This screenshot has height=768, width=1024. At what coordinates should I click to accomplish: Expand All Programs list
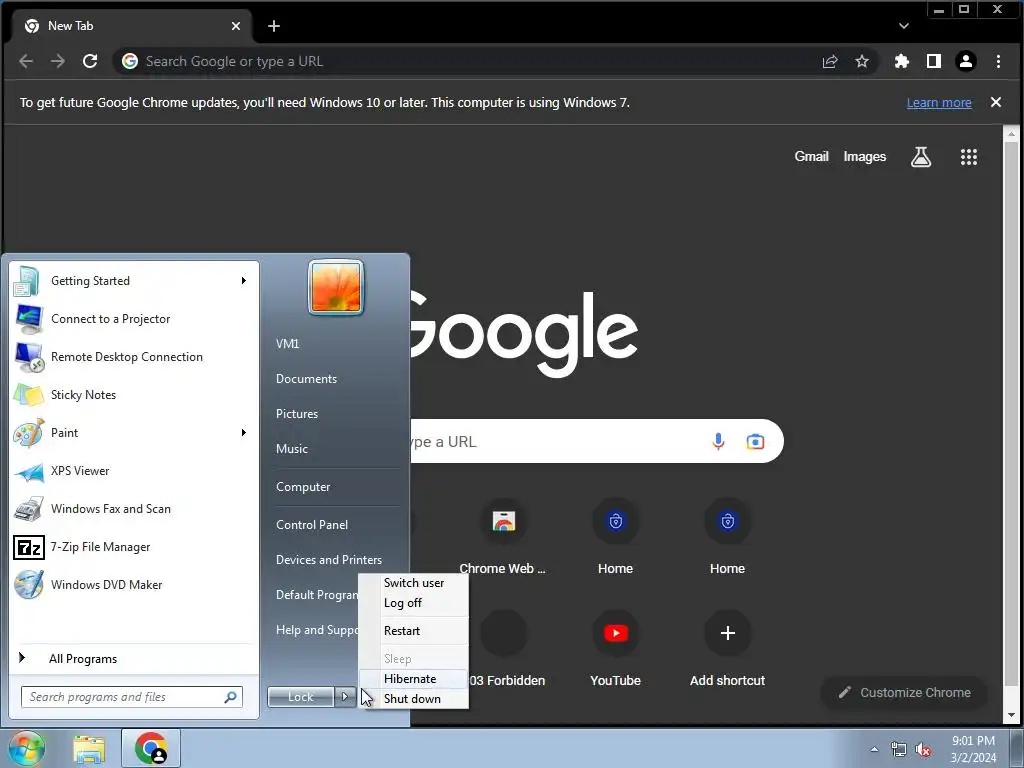pyautogui.click(x=134, y=658)
